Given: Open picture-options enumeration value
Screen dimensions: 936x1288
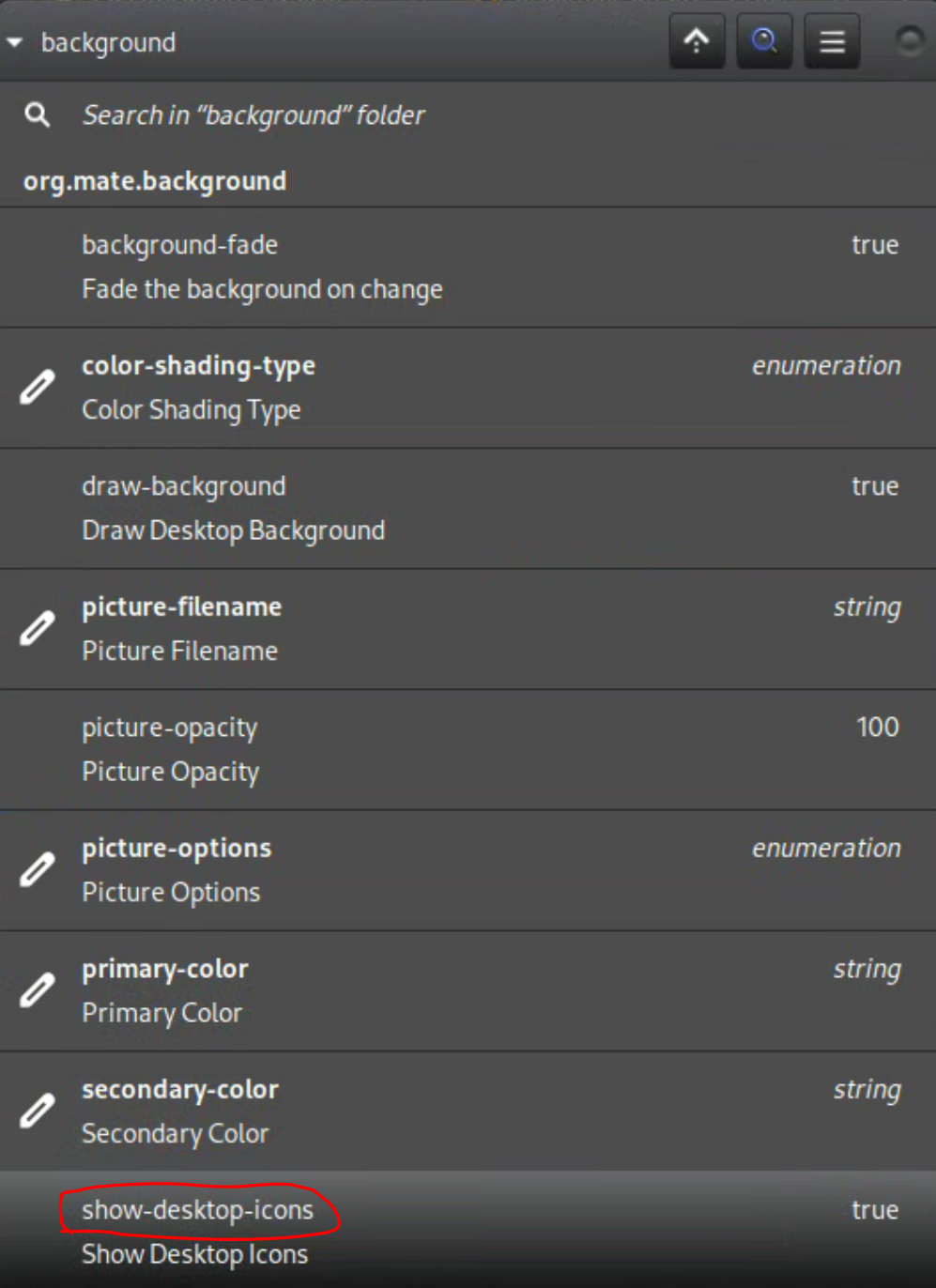Looking at the screenshot, I should [x=825, y=849].
